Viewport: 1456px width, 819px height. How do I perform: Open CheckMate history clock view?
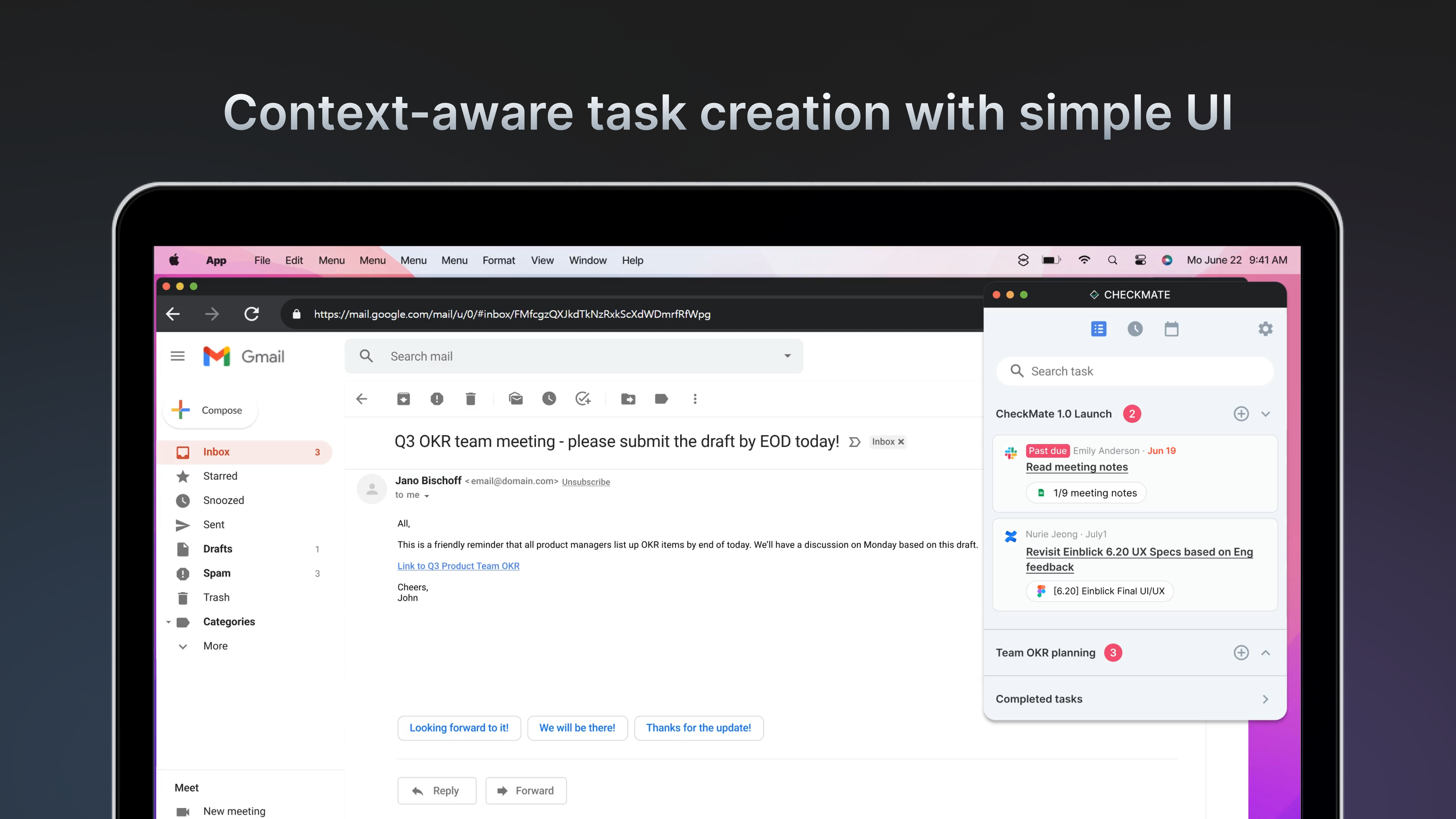tap(1135, 329)
